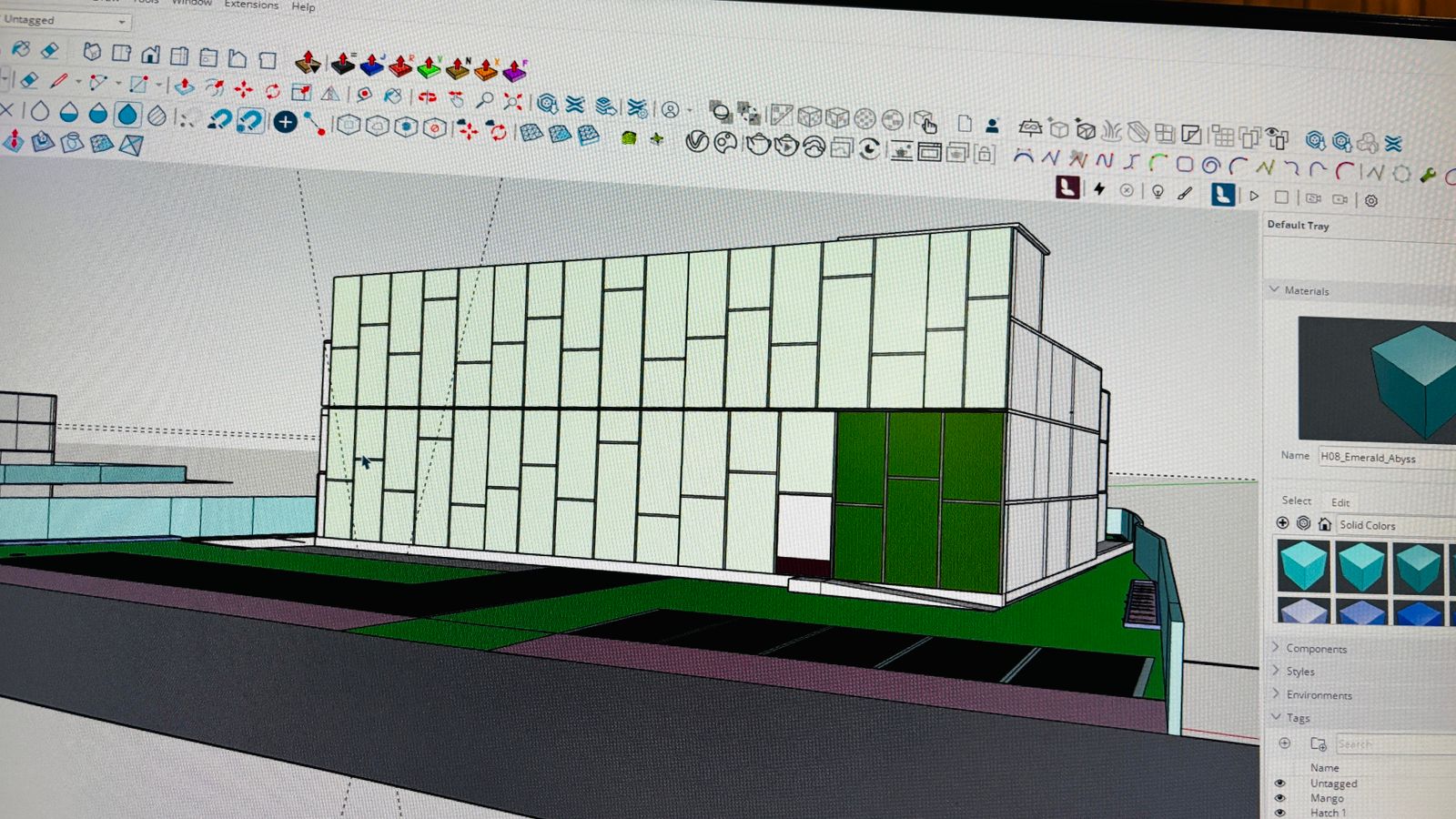Screen dimensions: 1456x819
Task: Select the red pencil Line tool
Action: coord(59,82)
